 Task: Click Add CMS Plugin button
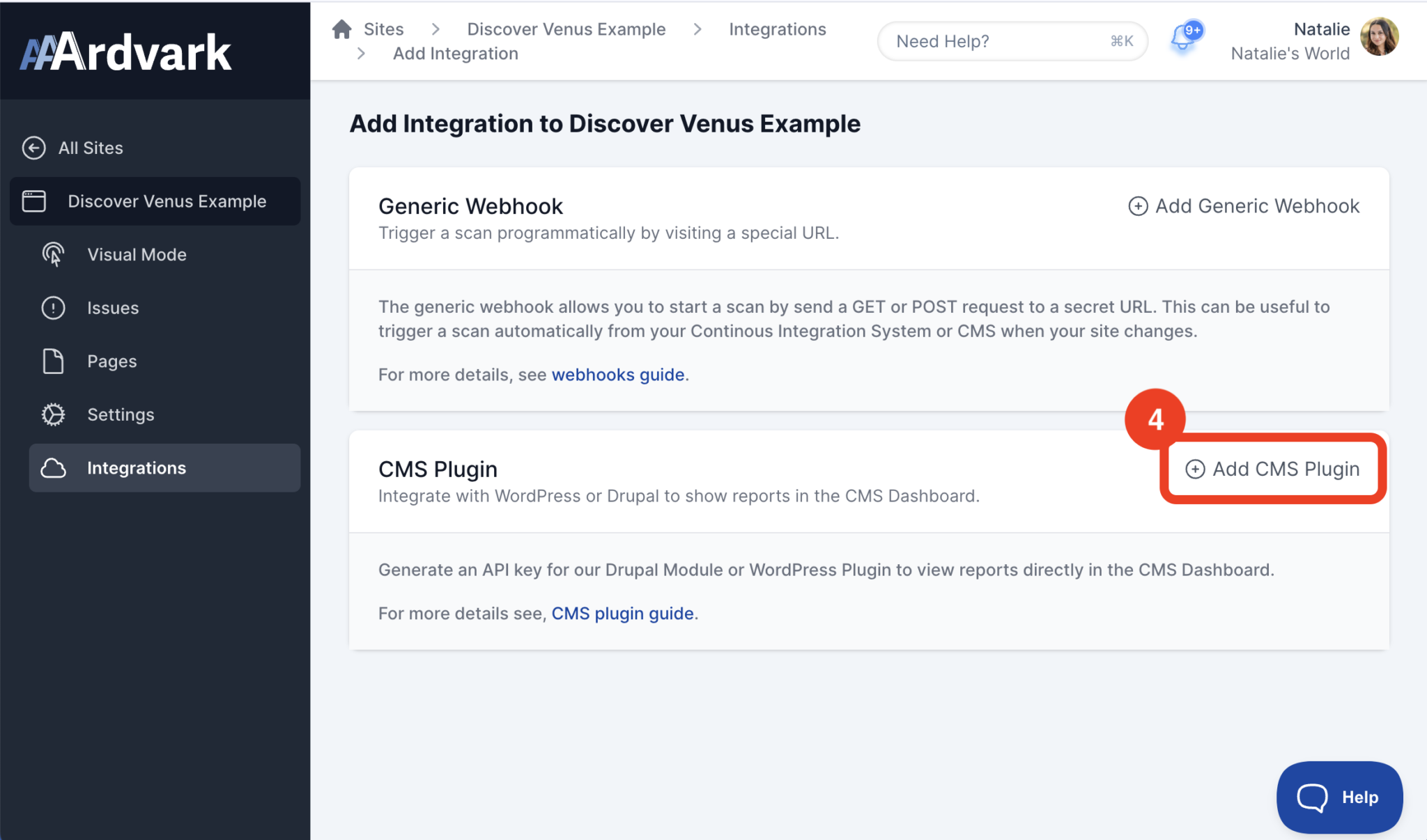coord(1272,469)
